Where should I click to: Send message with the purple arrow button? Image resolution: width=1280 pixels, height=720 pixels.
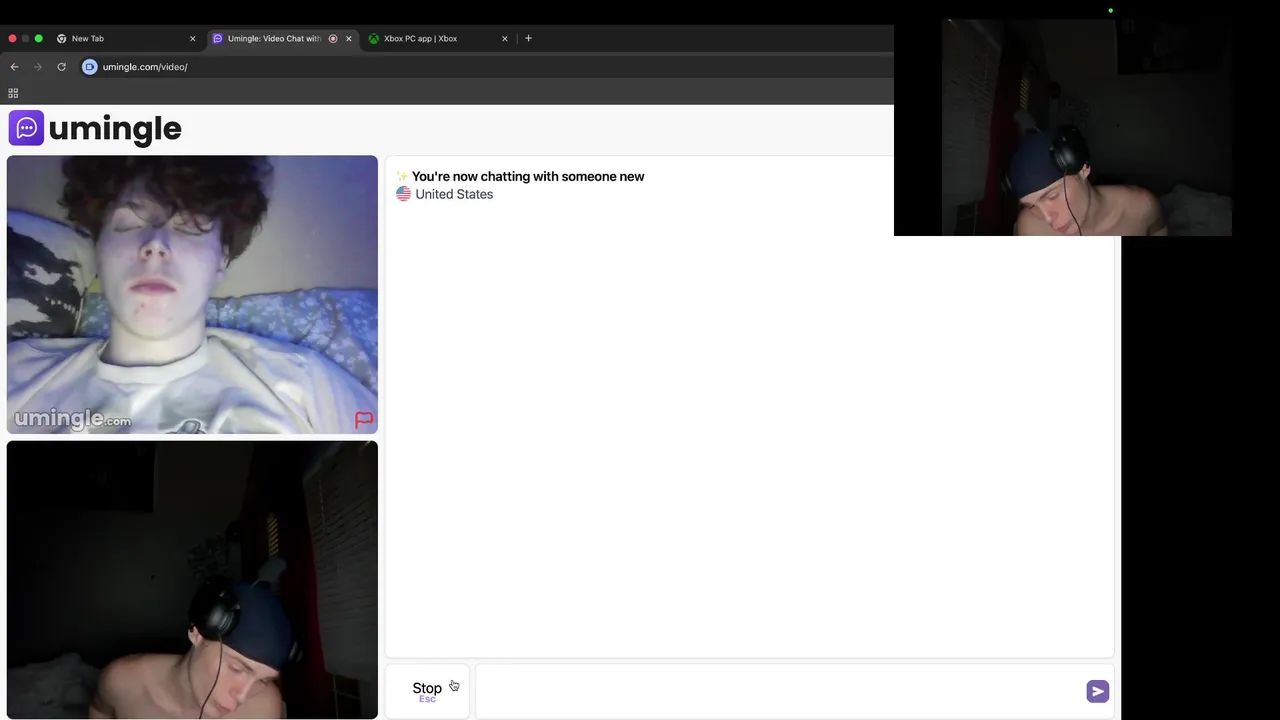tap(1097, 691)
